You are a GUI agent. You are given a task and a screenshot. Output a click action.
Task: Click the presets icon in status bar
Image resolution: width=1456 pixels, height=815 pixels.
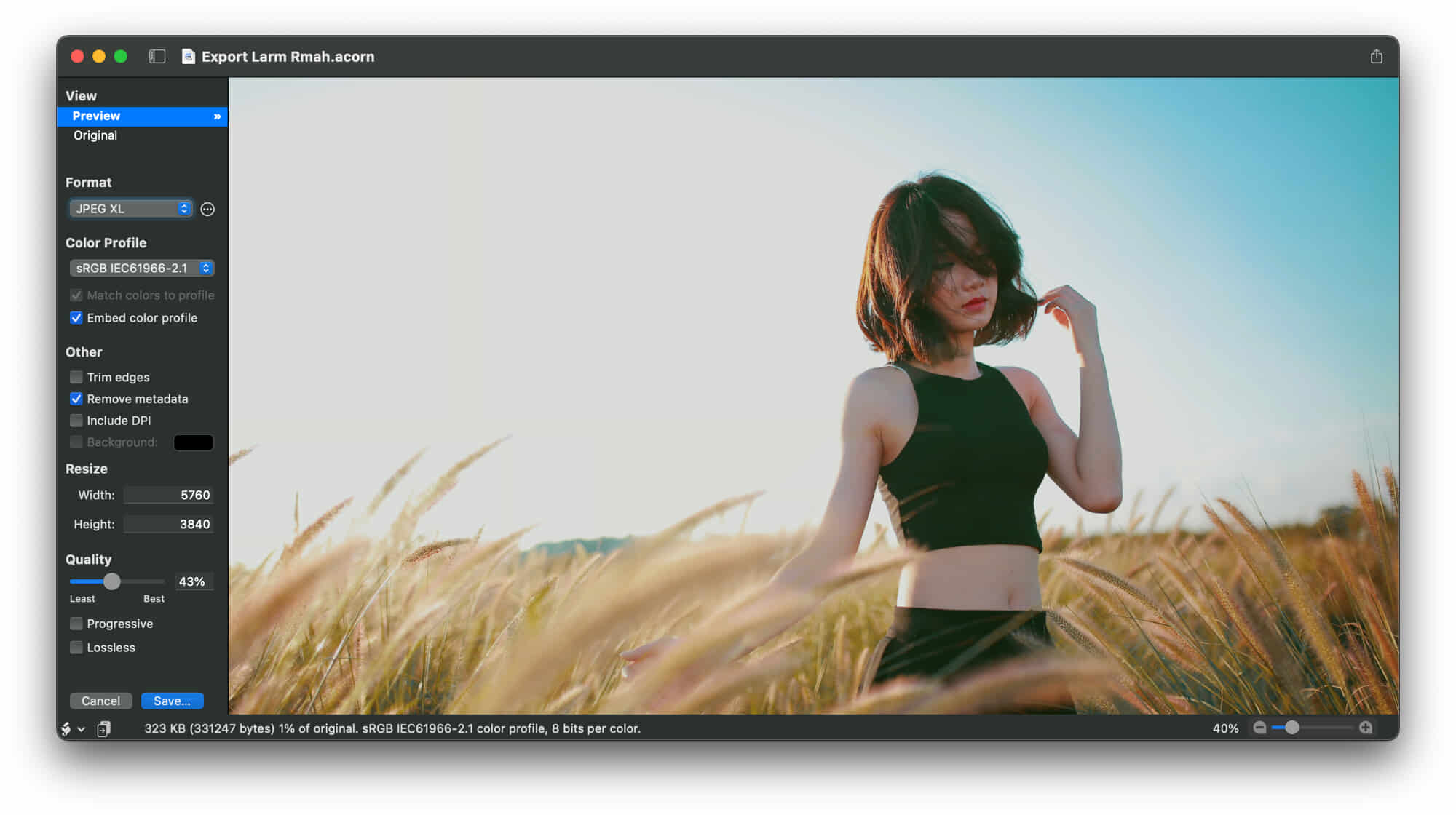(66, 728)
